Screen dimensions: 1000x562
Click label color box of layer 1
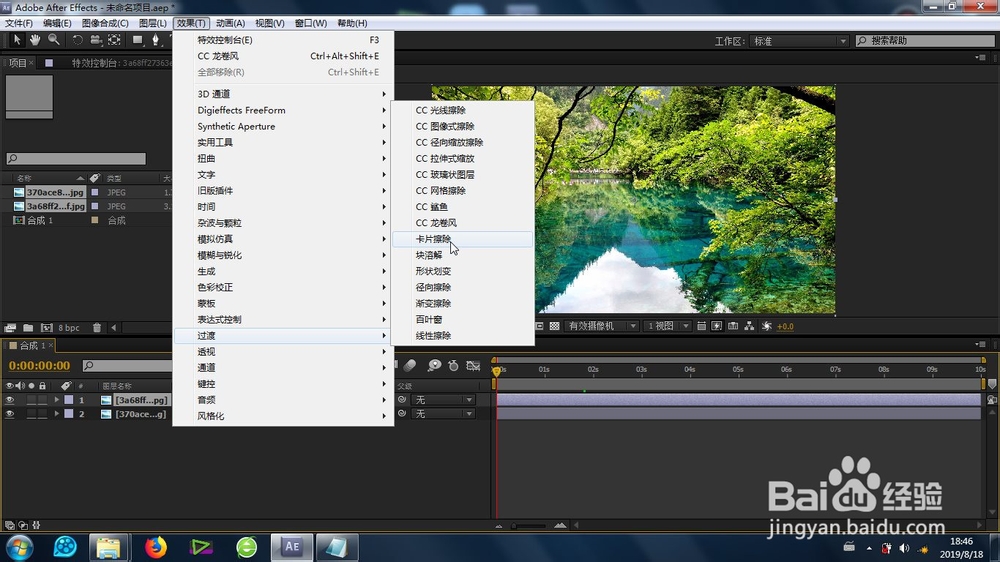click(69, 400)
